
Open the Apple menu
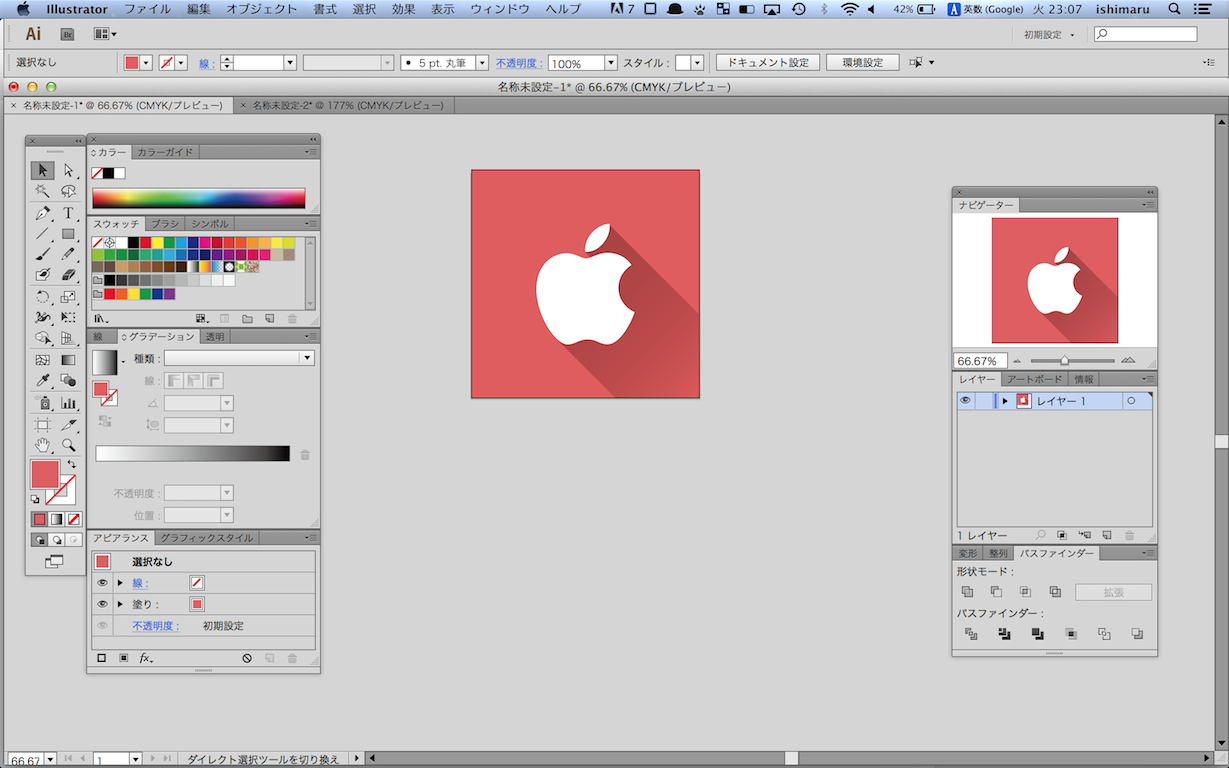(x=23, y=9)
